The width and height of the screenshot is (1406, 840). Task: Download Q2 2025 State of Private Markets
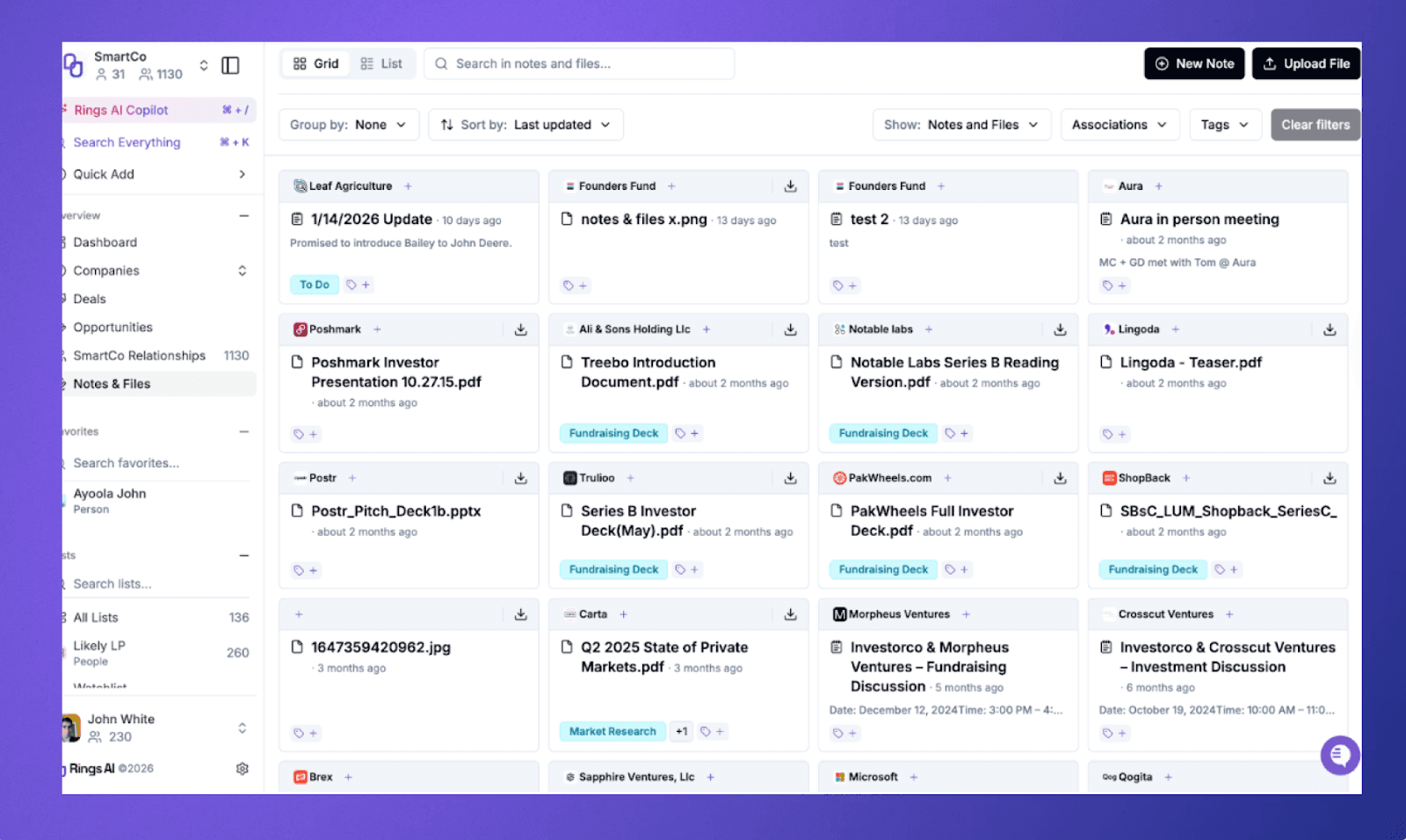click(790, 614)
